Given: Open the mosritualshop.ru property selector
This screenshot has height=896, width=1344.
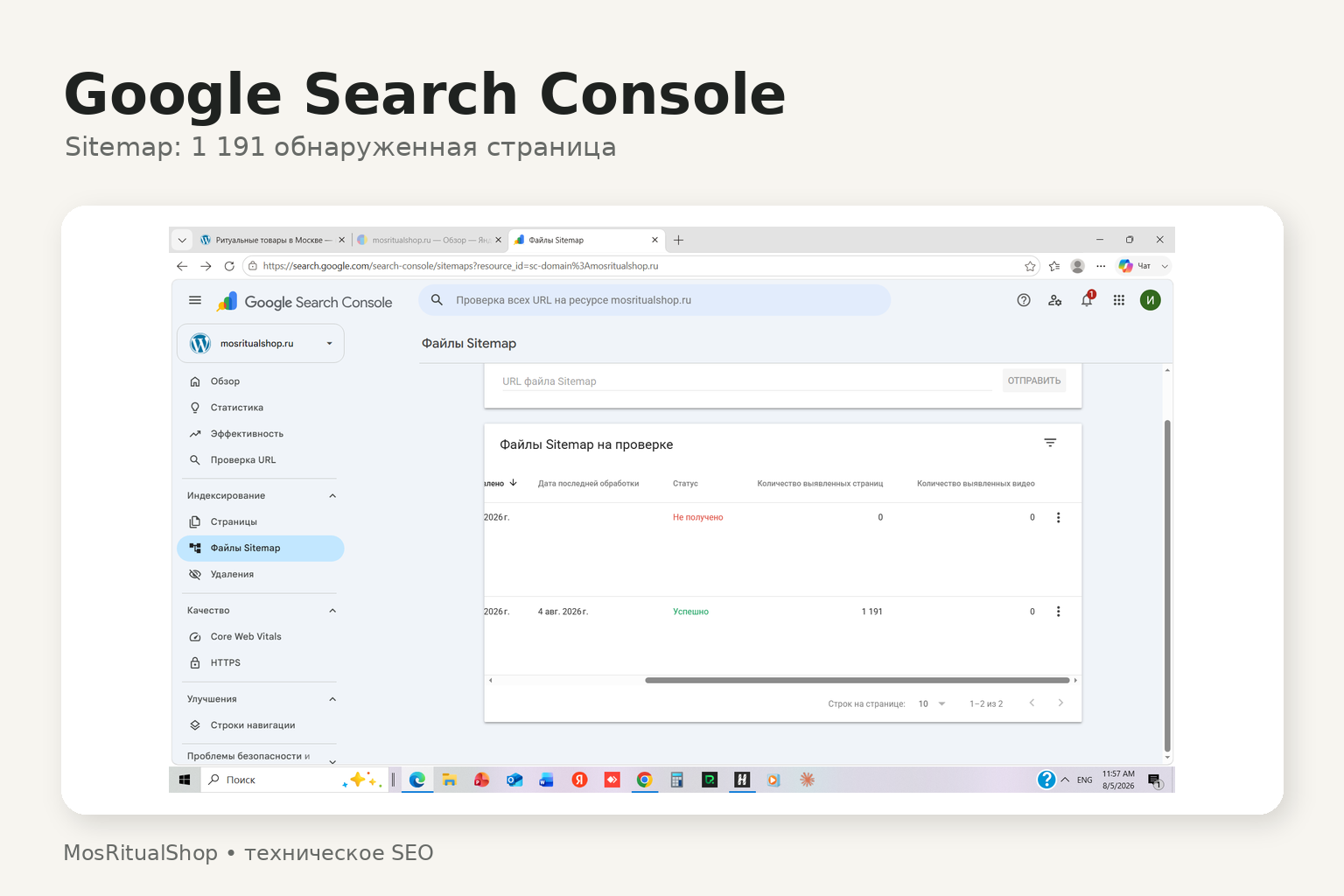Looking at the screenshot, I should pyautogui.click(x=261, y=344).
